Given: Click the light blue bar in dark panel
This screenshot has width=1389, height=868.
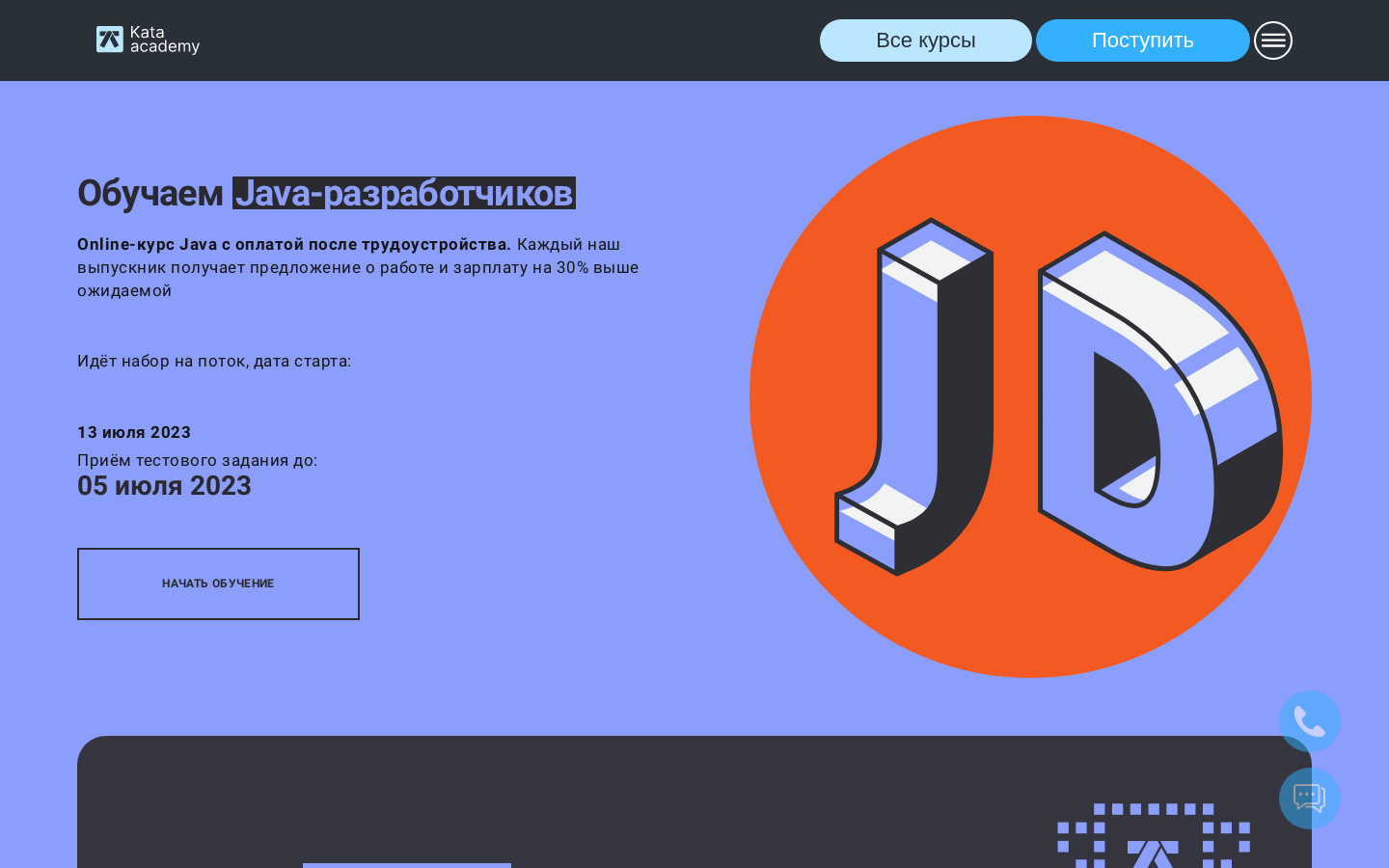Looking at the screenshot, I should pyautogui.click(x=407, y=865).
